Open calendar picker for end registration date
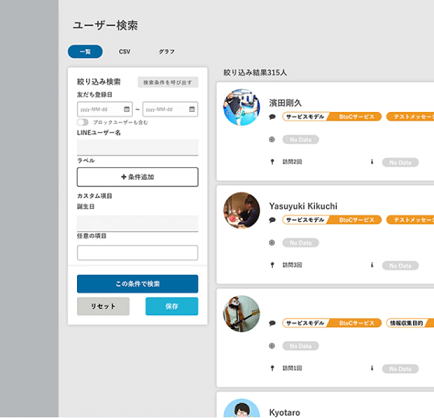The width and height of the screenshot is (434, 418). (x=192, y=109)
